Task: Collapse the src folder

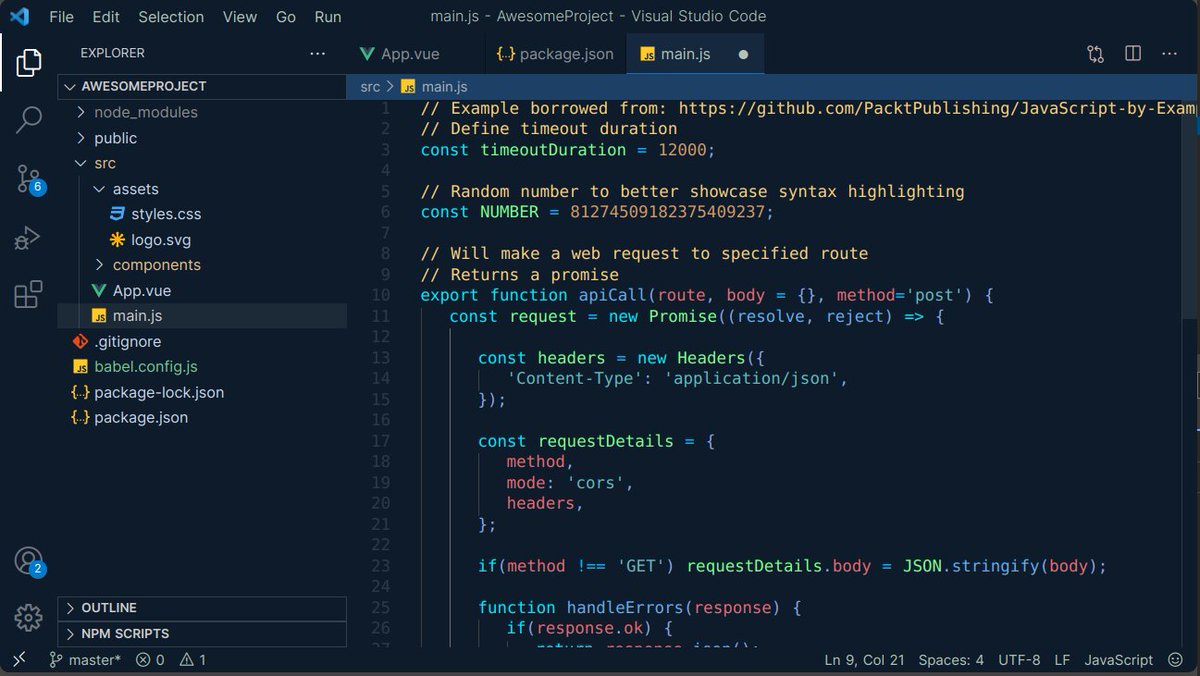Action: [202, 163]
